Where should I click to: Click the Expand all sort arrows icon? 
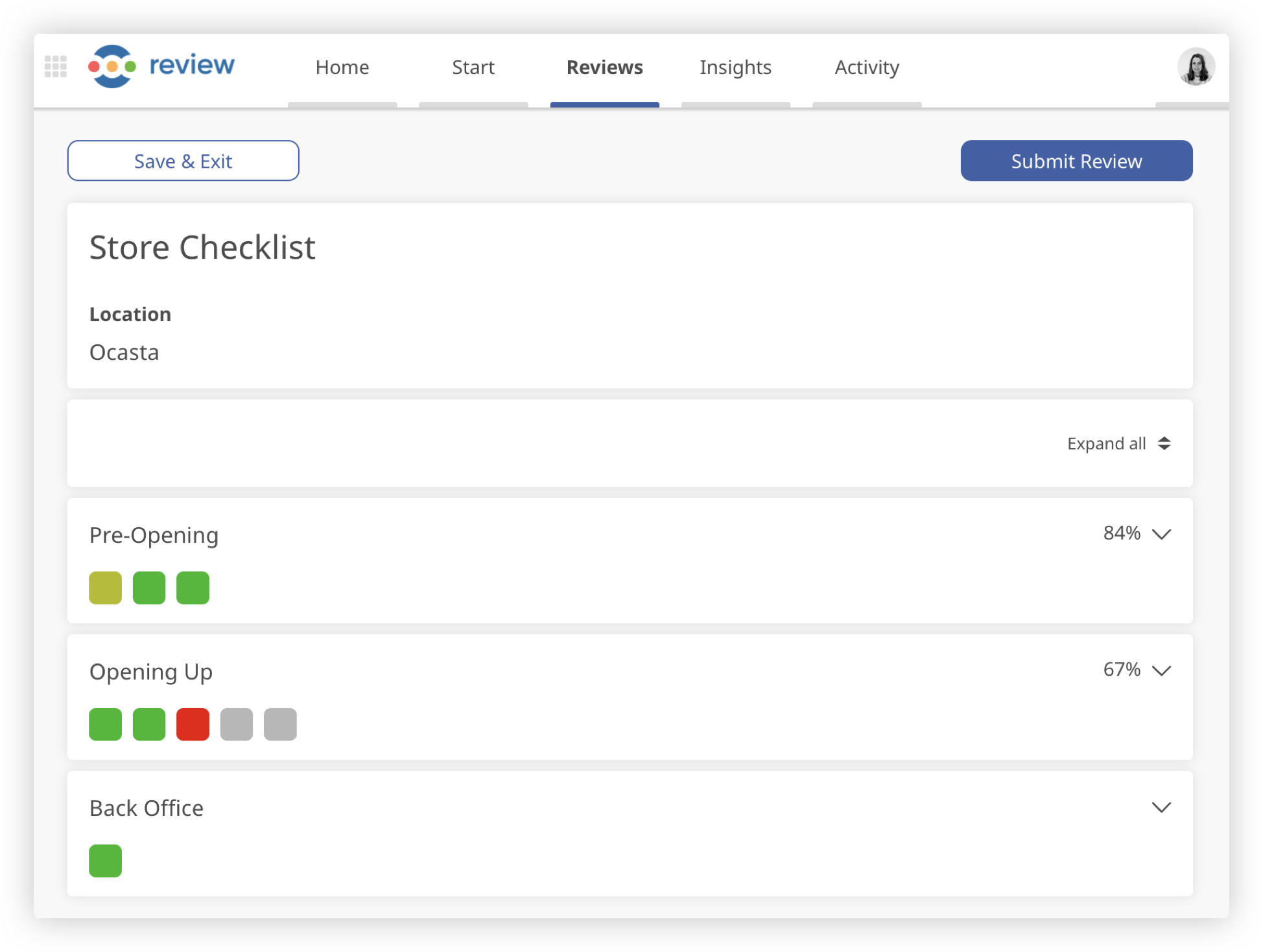1164,444
